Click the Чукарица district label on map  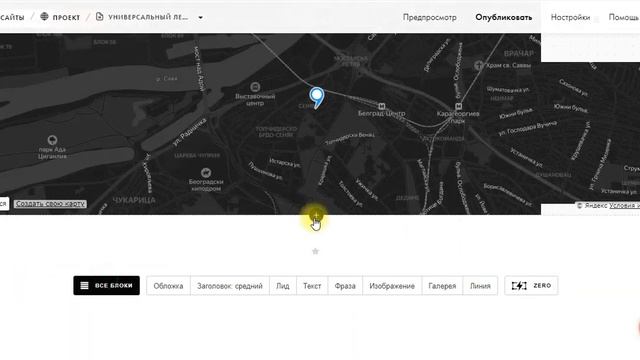click(134, 200)
